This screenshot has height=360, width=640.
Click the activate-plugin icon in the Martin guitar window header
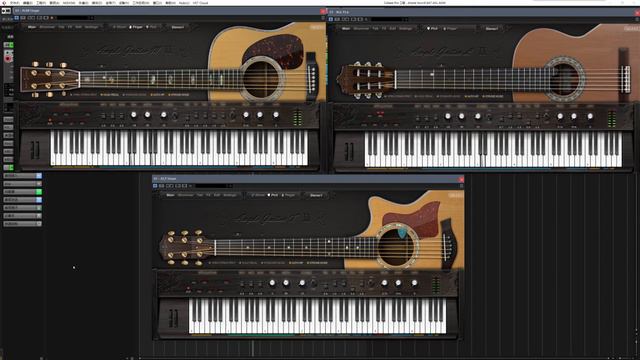click(x=17, y=18)
